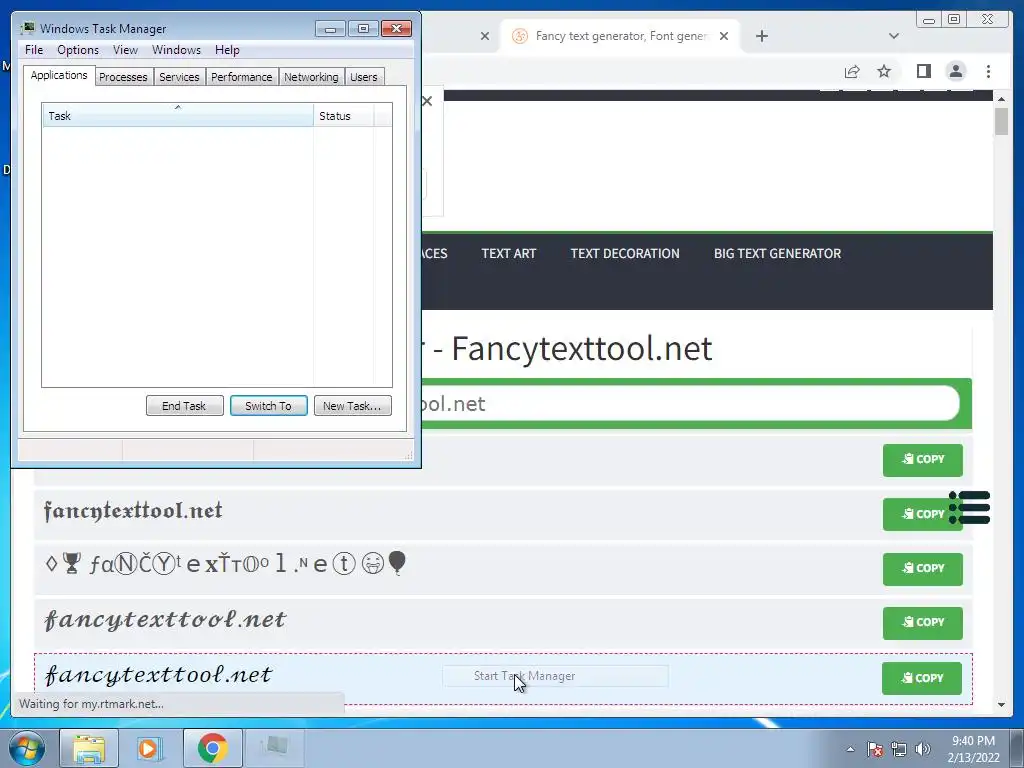Screen dimensions: 1024x768
Task: Open the File menu in Task Manager
Action: coord(34,50)
